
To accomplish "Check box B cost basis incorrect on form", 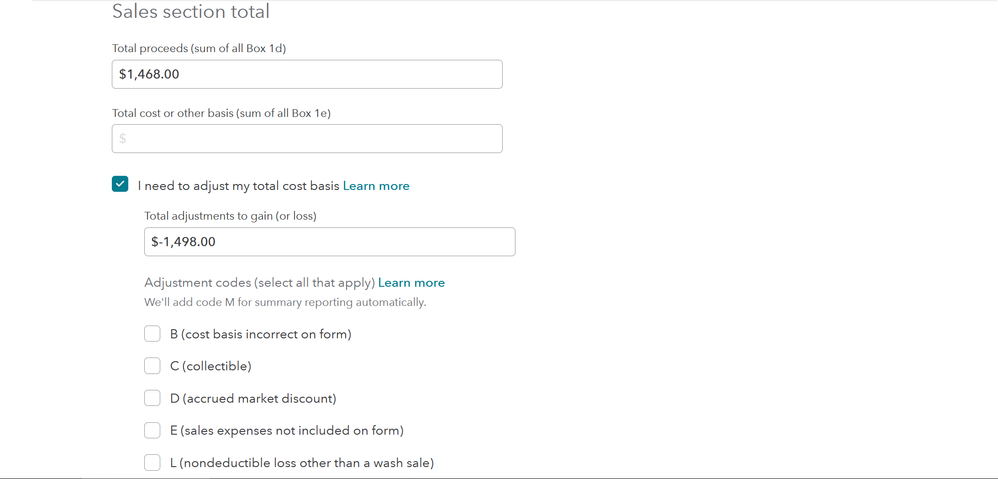I will pos(152,334).
